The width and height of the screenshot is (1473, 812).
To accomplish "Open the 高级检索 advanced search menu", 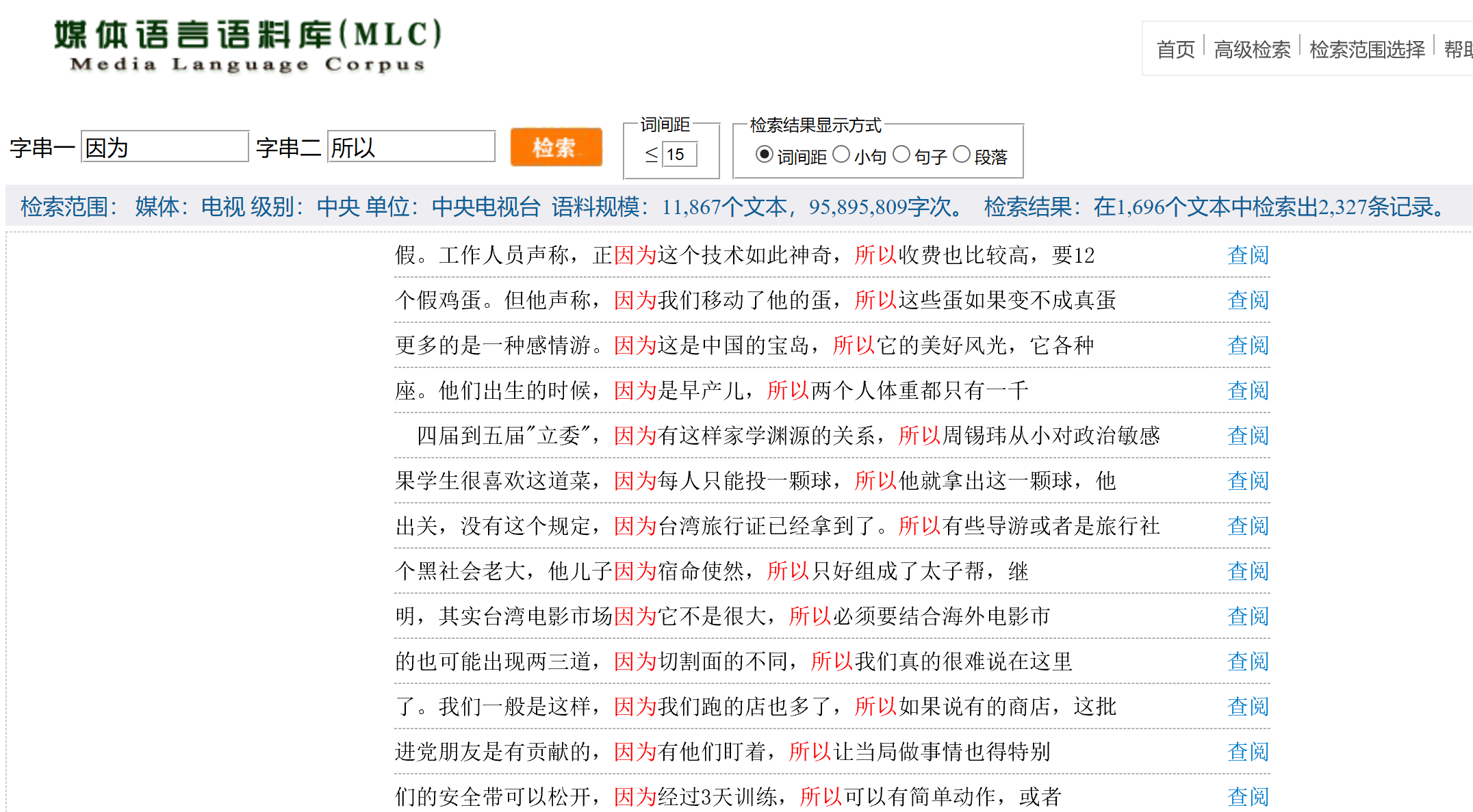I will (x=1252, y=49).
